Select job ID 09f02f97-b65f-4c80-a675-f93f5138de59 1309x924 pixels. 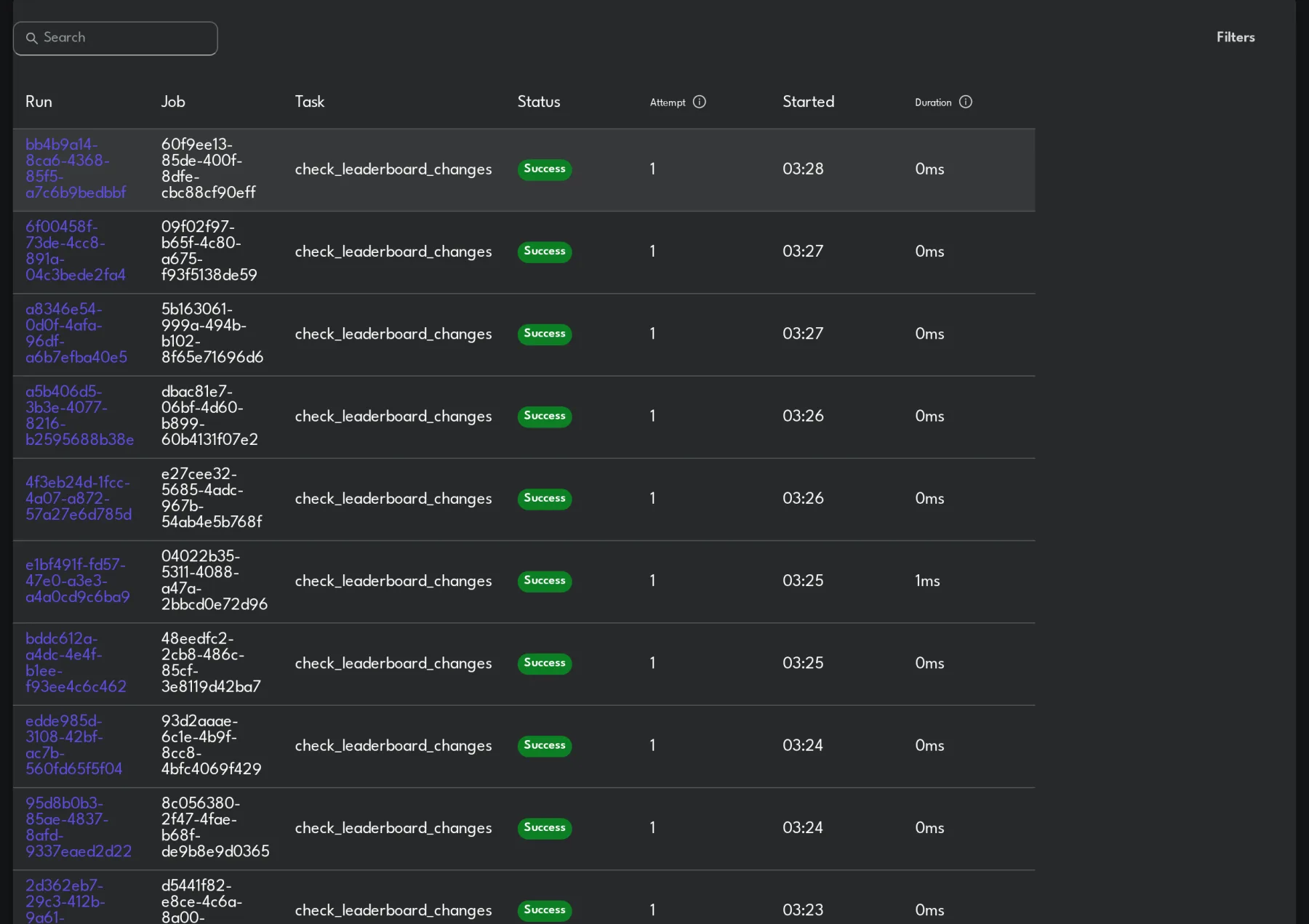coord(209,251)
